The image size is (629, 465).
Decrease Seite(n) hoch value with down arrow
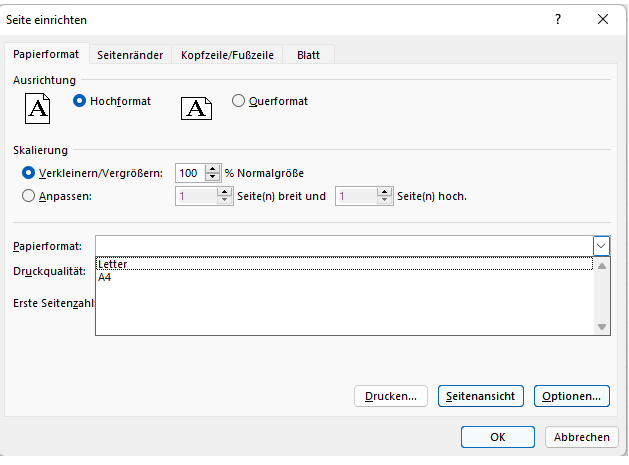coord(385,200)
